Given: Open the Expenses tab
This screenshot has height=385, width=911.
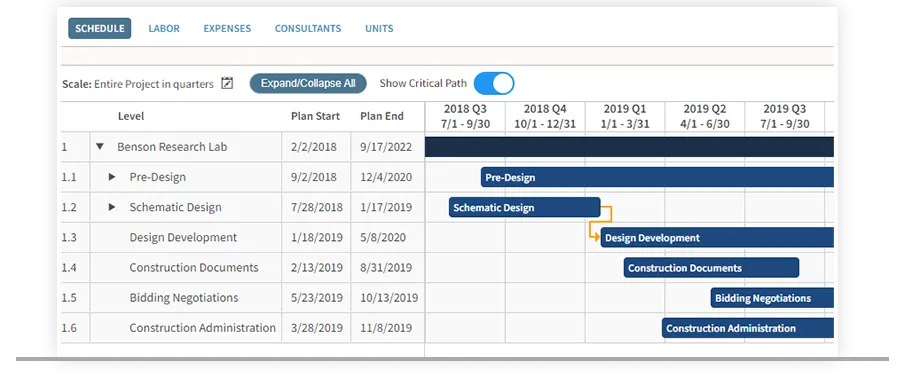Looking at the screenshot, I should (227, 28).
